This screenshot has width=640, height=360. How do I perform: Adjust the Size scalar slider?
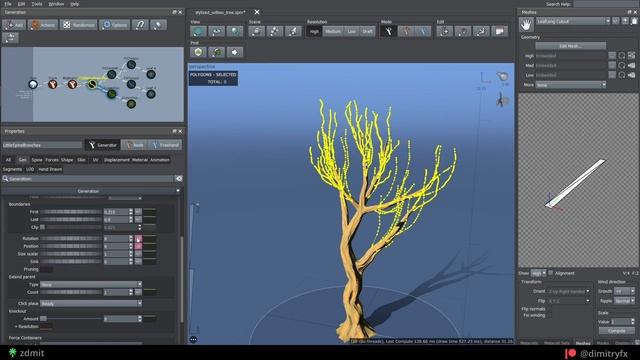tap(71, 253)
